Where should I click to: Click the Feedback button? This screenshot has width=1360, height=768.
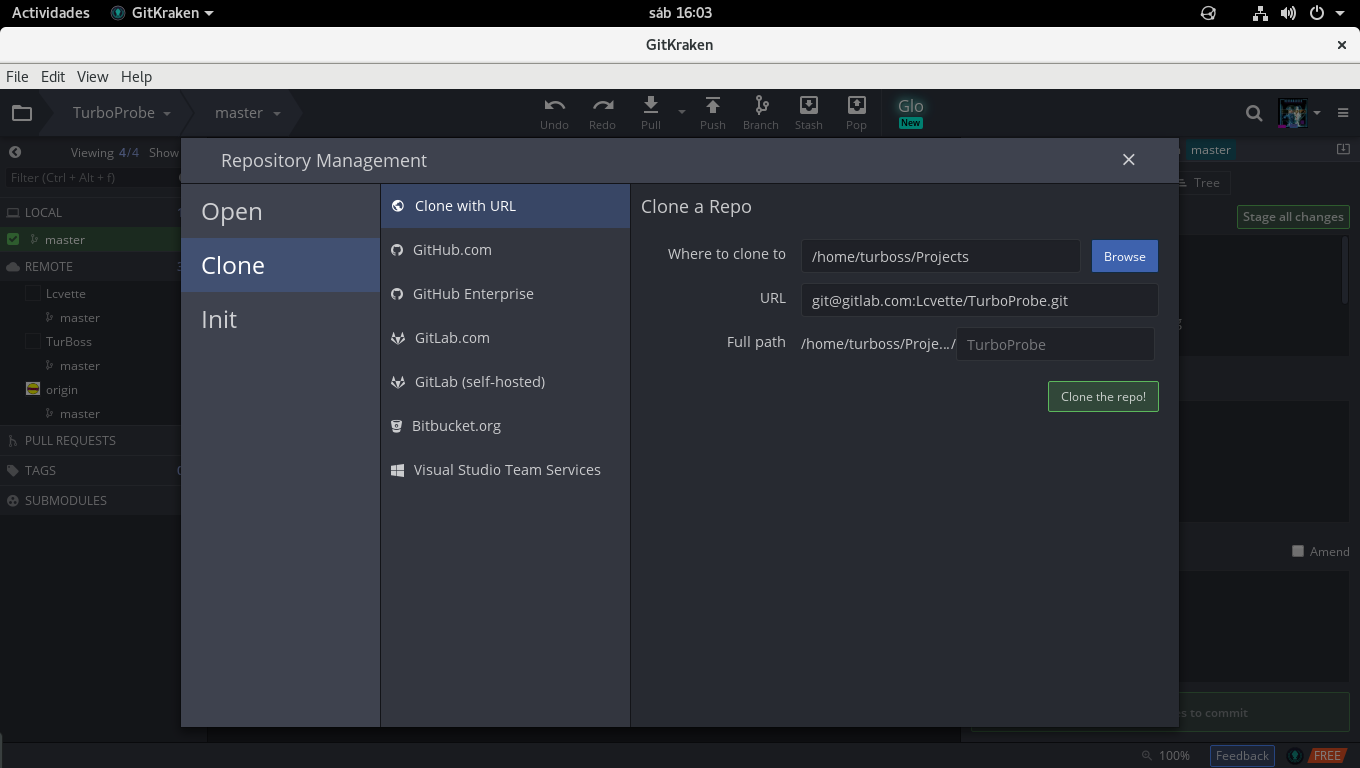1242,756
